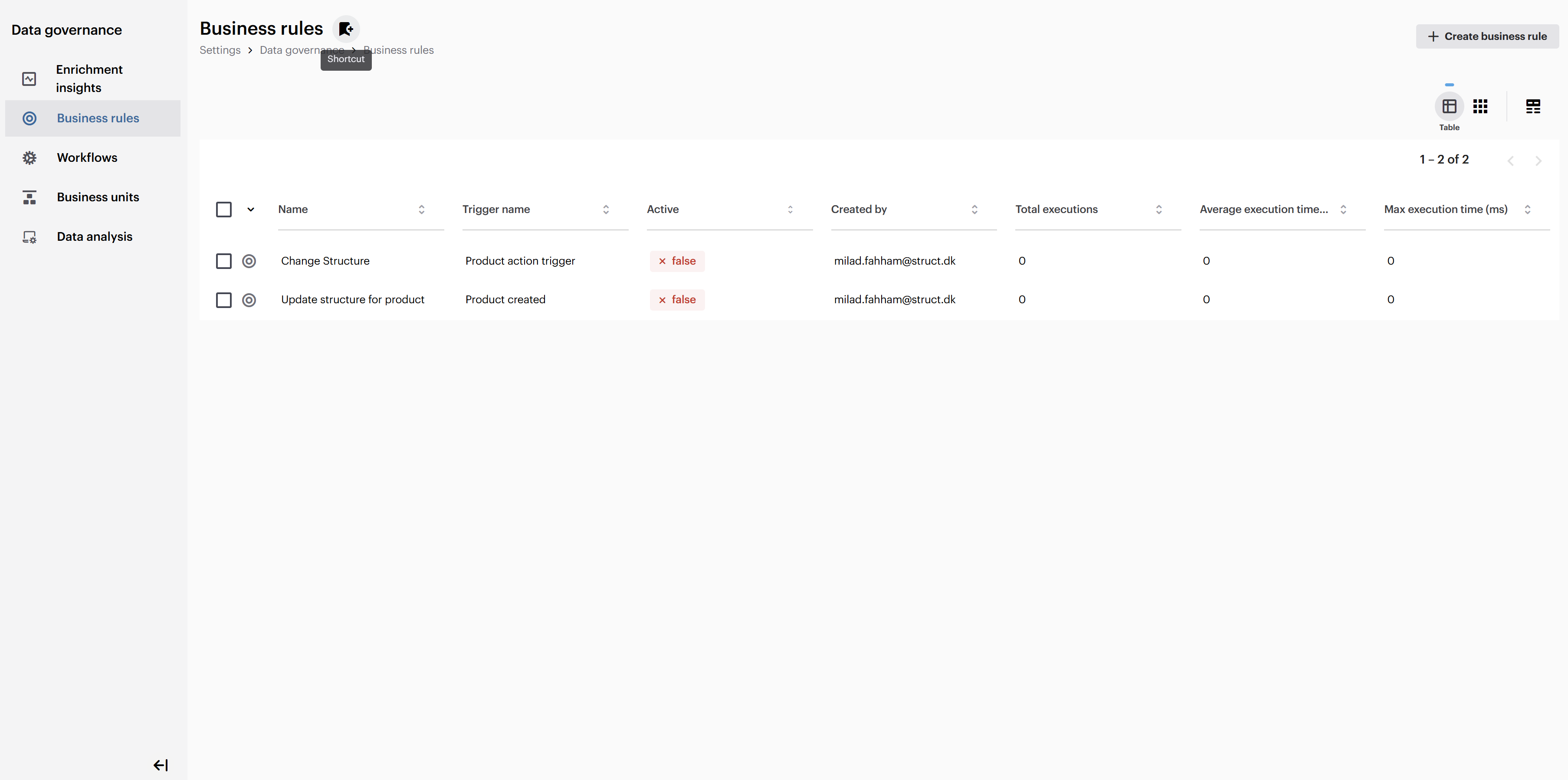Sort by the Name column arrows

point(421,209)
